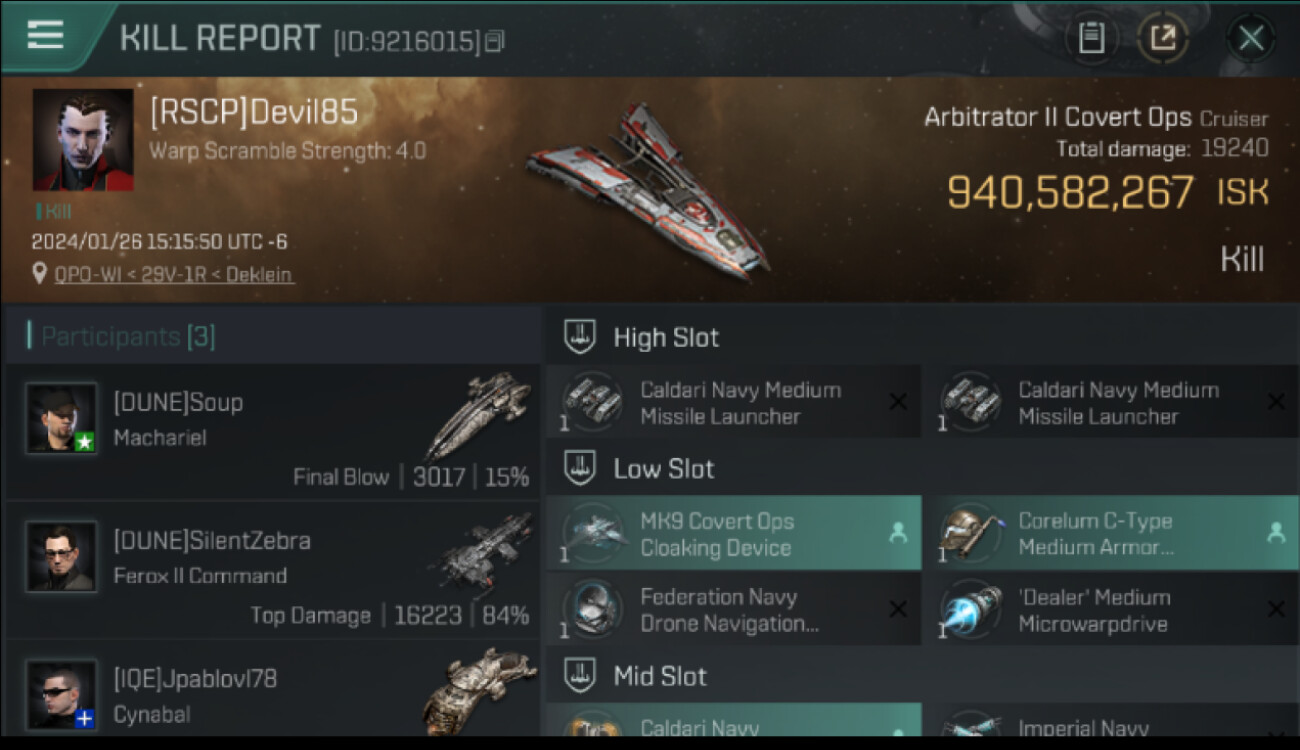Open location link QPO-WI < 29V-1R < Deklein
The height and width of the screenshot is (750, 1300).
coord(174,274)
